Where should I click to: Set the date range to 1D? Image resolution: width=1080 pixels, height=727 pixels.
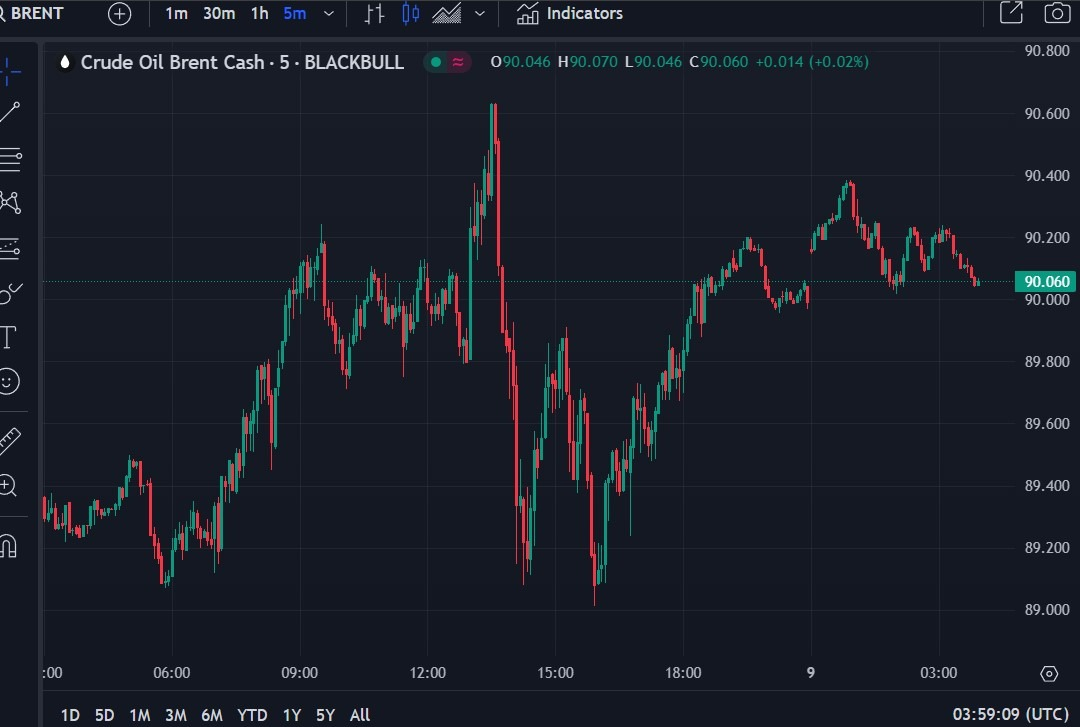[x=70, y=715]
